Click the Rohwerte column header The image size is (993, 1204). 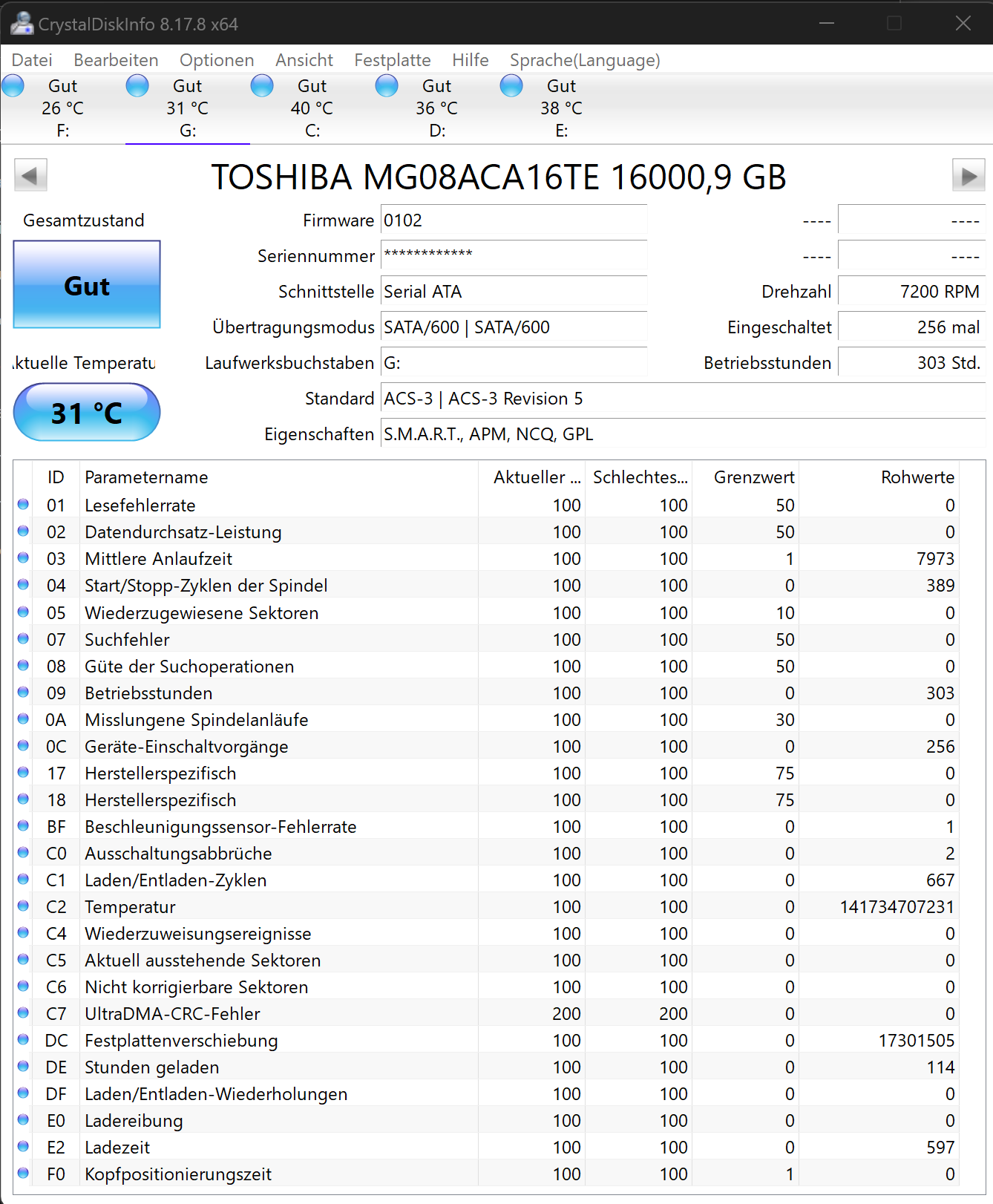coord(879,477)
